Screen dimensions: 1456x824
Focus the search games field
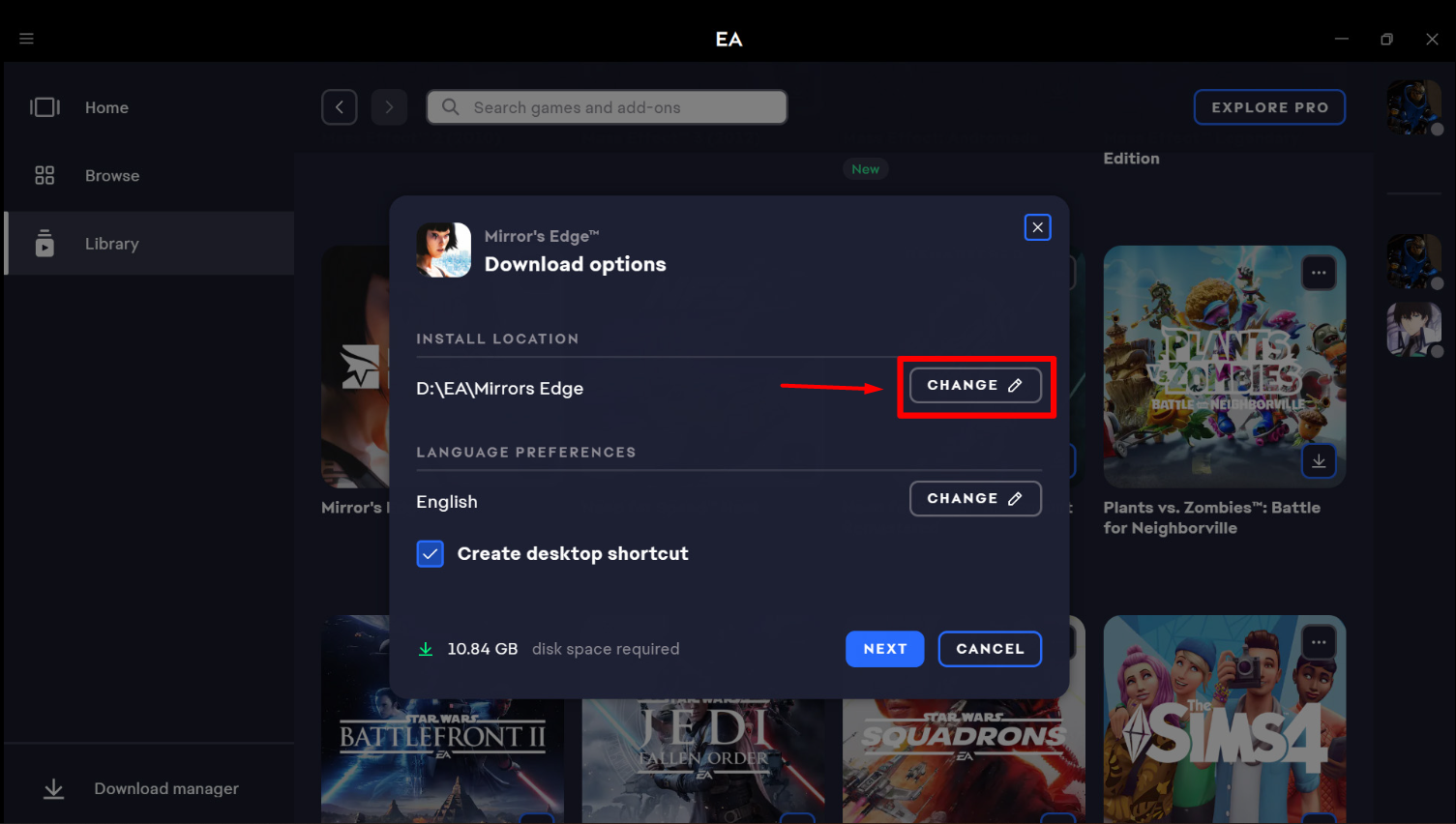click(608, 107)
